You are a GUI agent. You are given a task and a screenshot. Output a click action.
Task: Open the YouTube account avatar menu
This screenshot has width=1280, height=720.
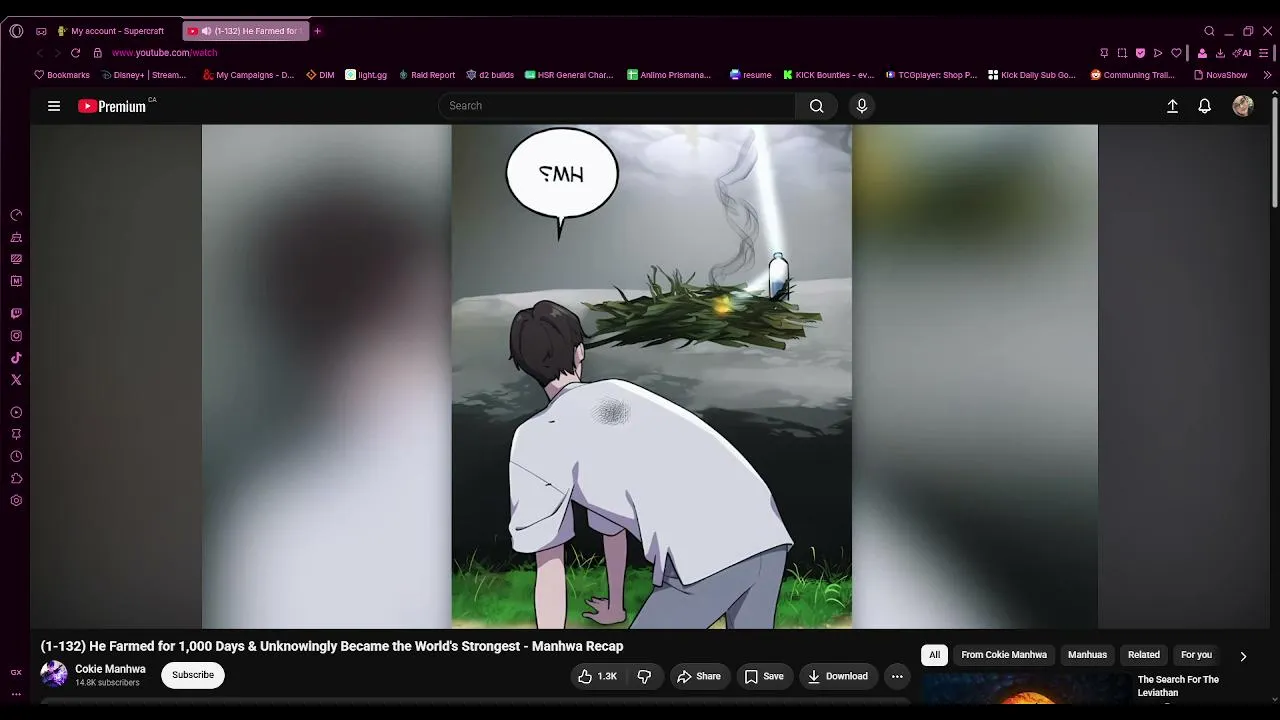pyautogui.click(x=1243, y=106)
